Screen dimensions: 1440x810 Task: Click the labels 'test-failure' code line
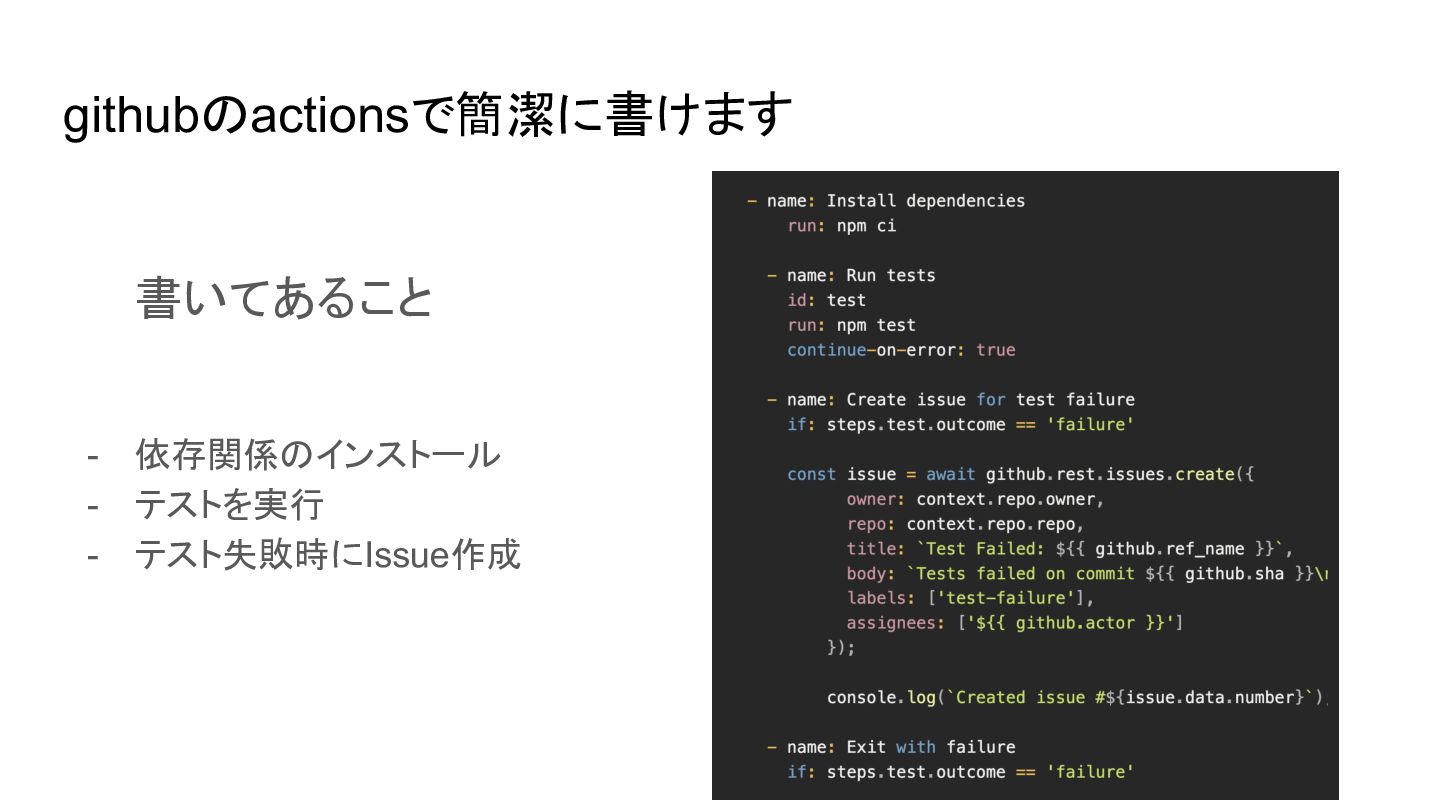pyautogui.click(x=970, y=598)
